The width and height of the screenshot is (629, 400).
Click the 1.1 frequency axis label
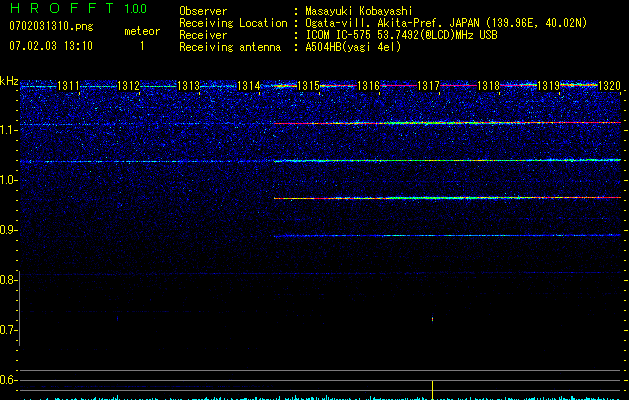tap(8, 130)
